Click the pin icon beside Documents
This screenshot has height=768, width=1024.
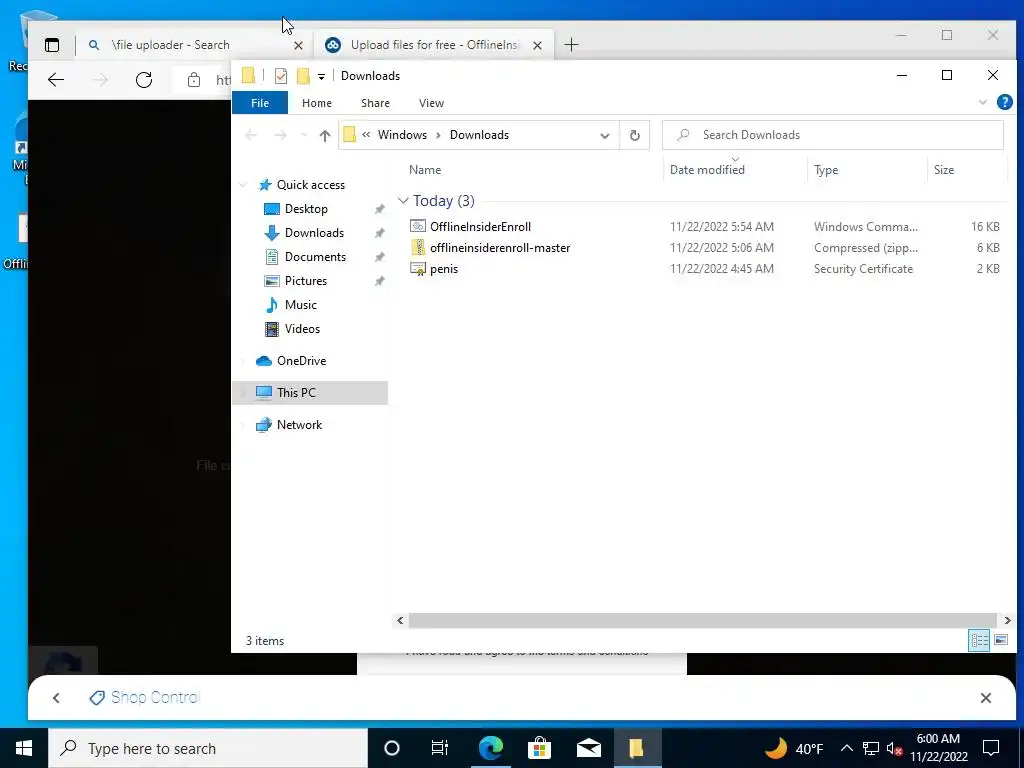point(379,257)
